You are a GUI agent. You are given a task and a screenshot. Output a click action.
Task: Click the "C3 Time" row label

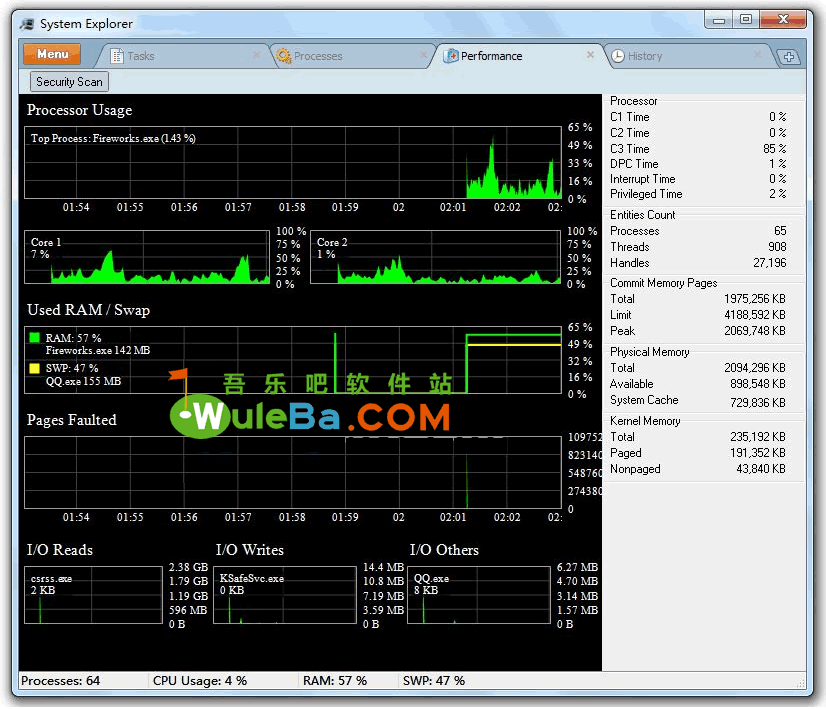[630, 149]
